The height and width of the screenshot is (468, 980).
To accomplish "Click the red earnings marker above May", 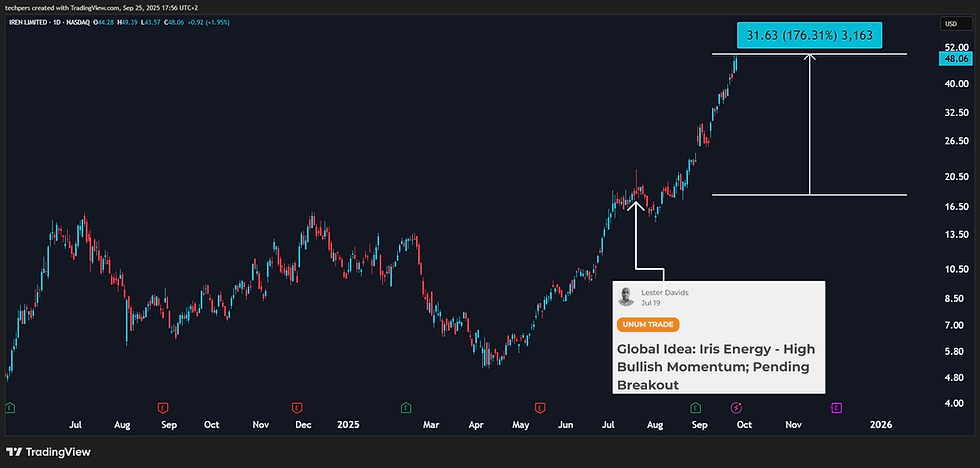I will (540, 407).
